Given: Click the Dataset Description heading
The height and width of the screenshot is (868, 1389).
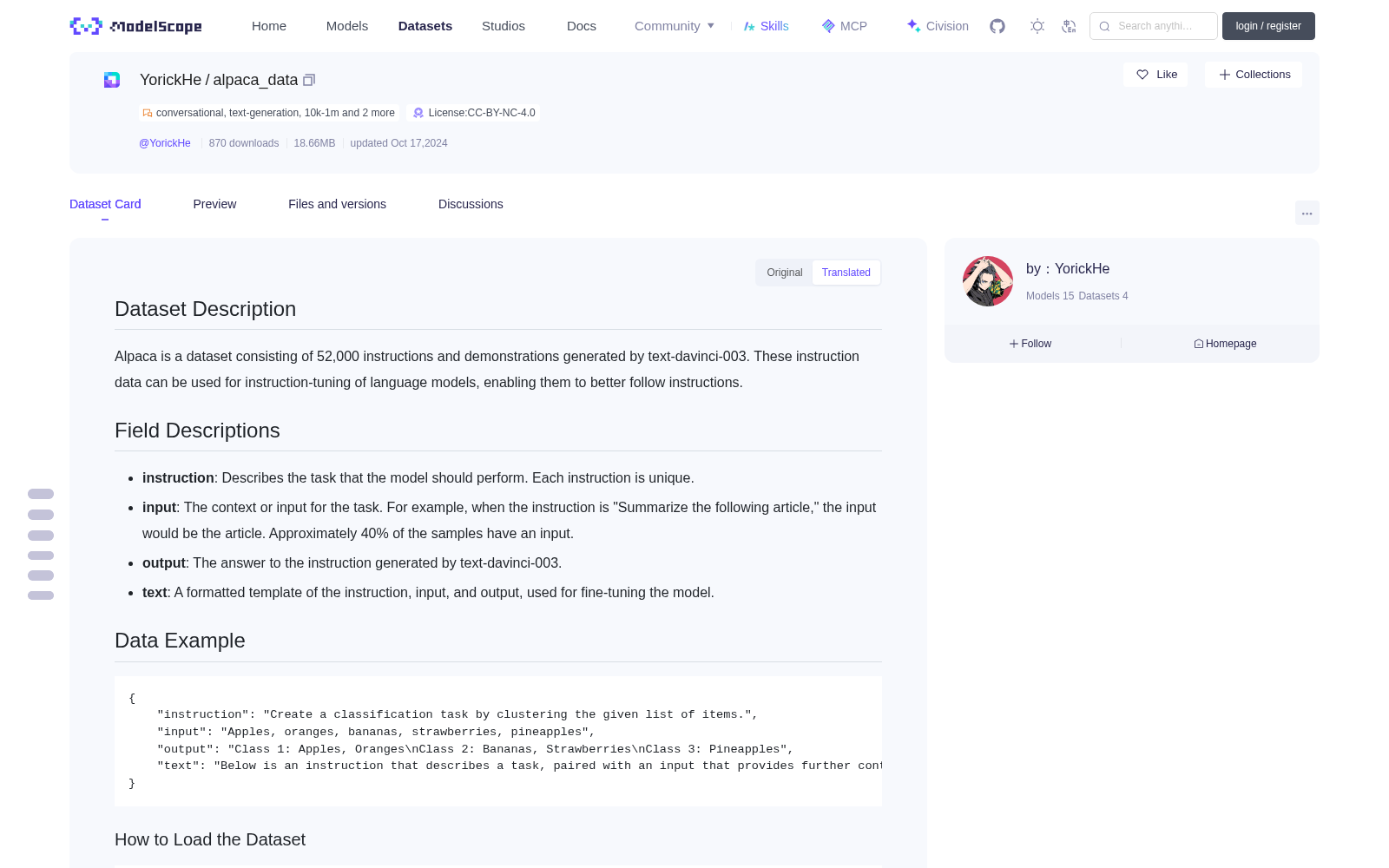Looking at the screenshot, I should (205, 309).
